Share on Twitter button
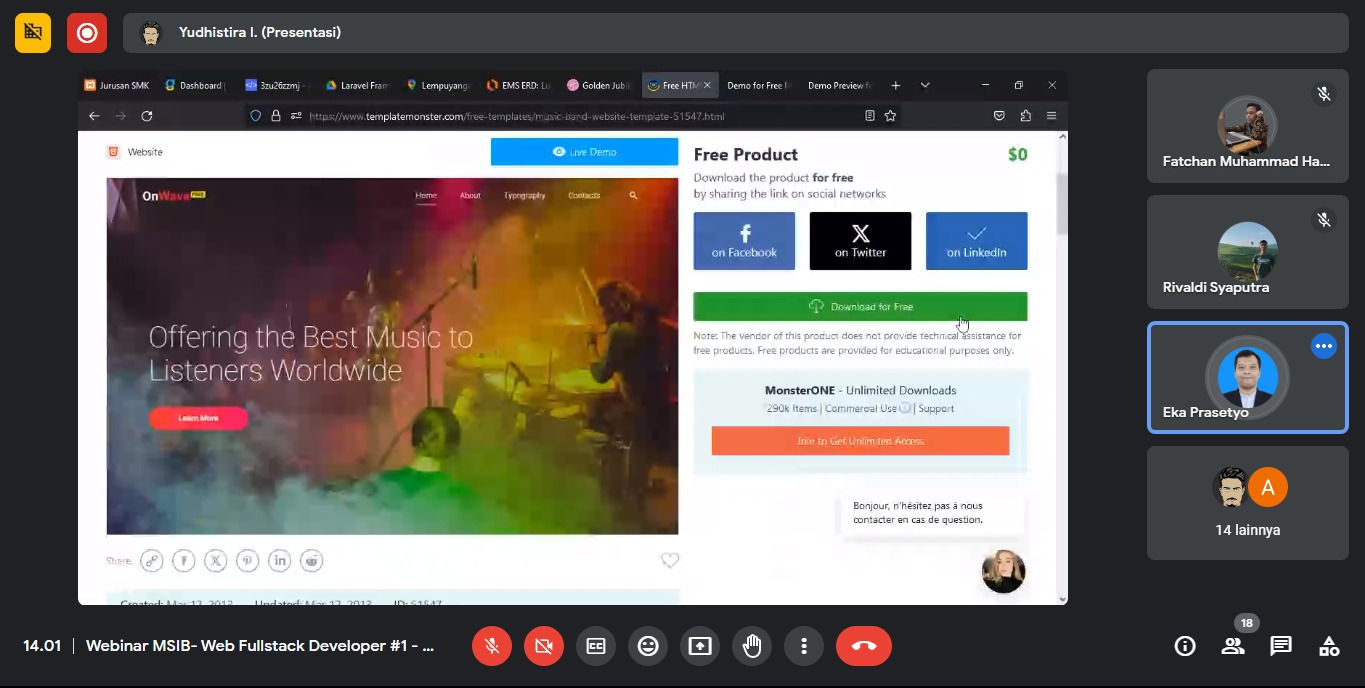The height and width of the screenshot is (688, 1365). point(860,241)
